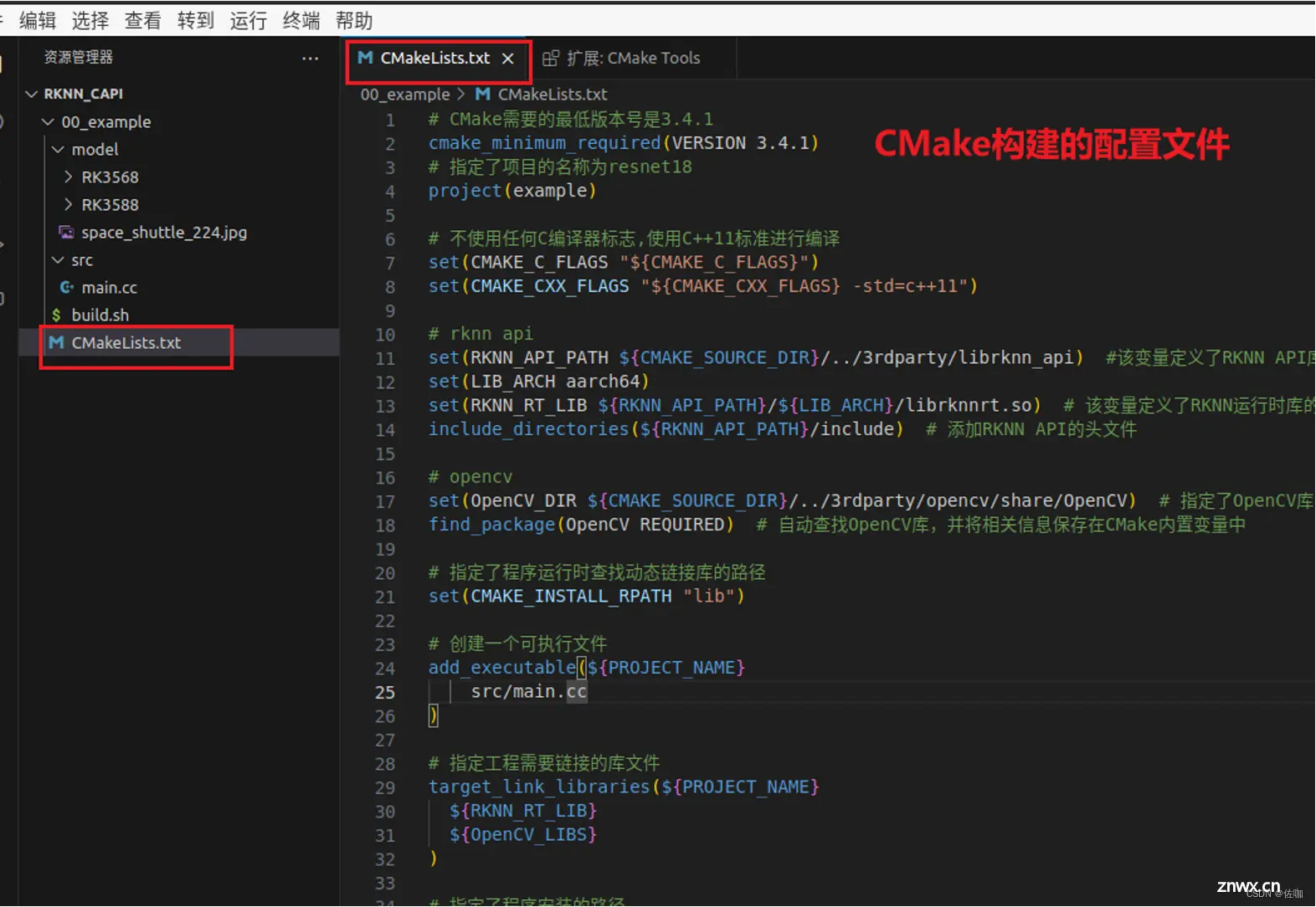Open the 编辑 menu

coord(38,20)
